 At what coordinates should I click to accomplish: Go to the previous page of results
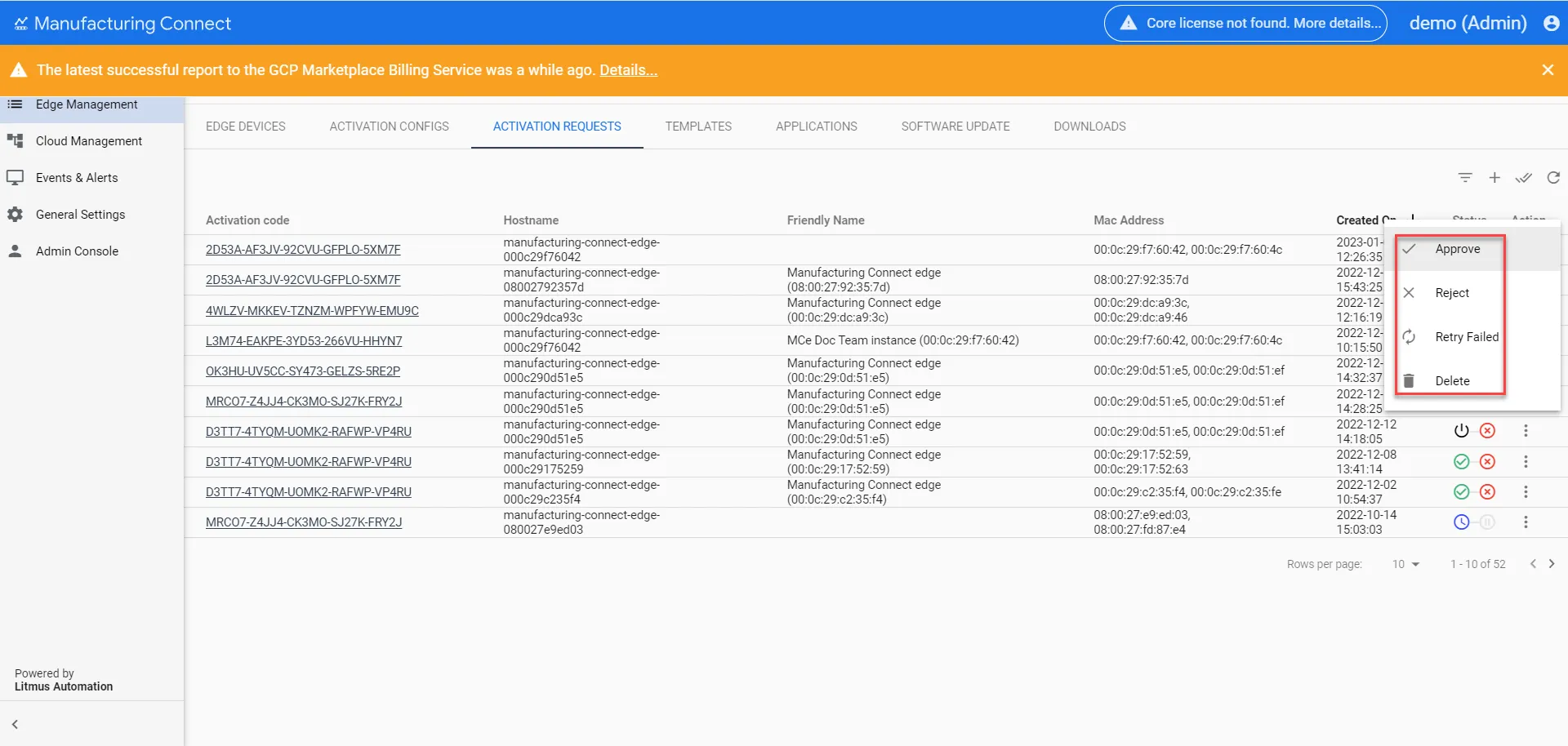pyautogui.click(x=1533, y=564)
